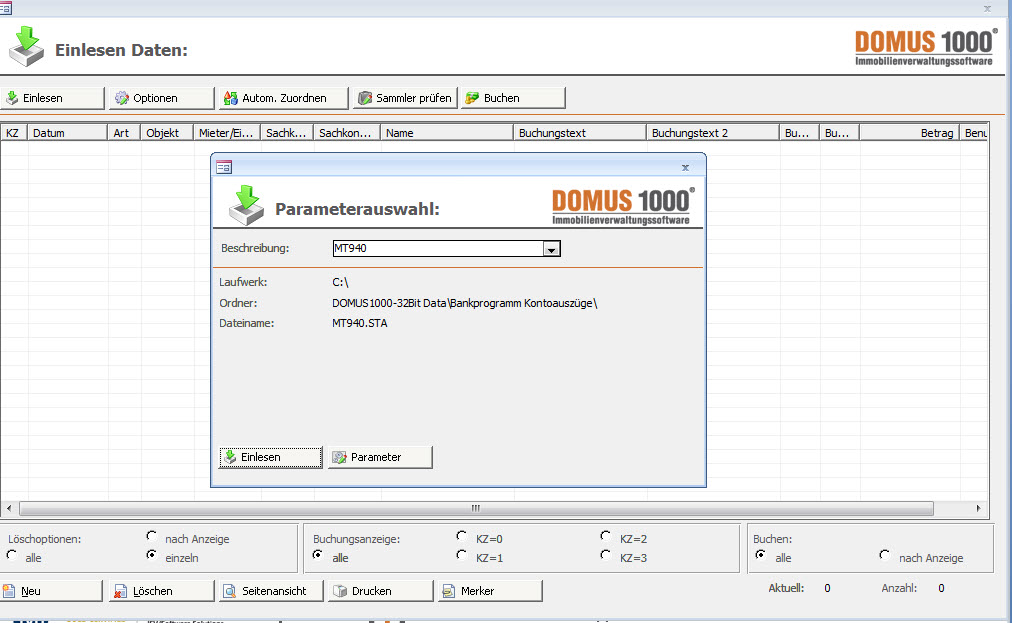Click the large download icon beside Parameterauswahl

pyautogui.click(x=246, y=205)
